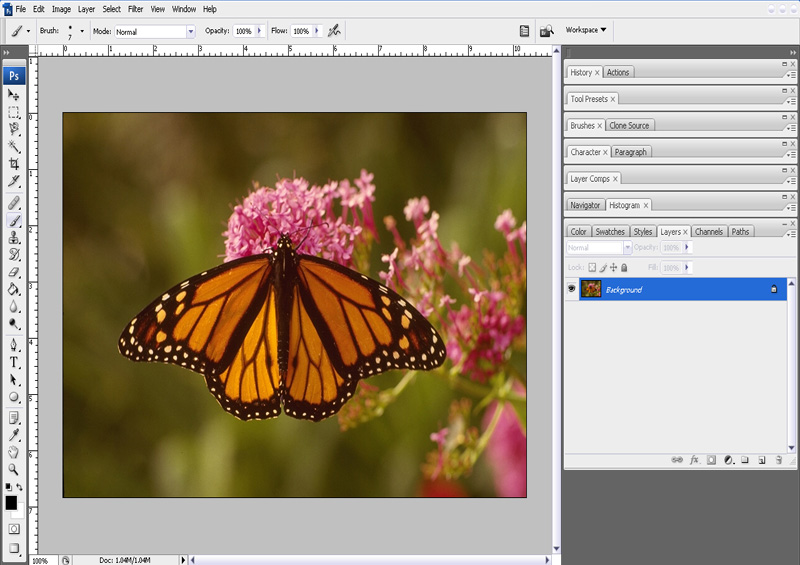The height and width of the screenshot is (565, 800).
Task: Select the Eyedropper tool
Action: pyautogui.click(x=14, y=435)
